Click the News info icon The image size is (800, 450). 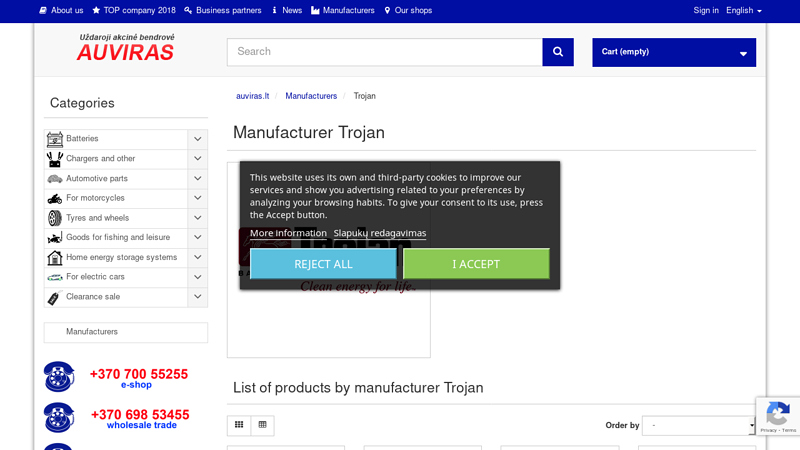pyautogui.click(x=274, y=10)
